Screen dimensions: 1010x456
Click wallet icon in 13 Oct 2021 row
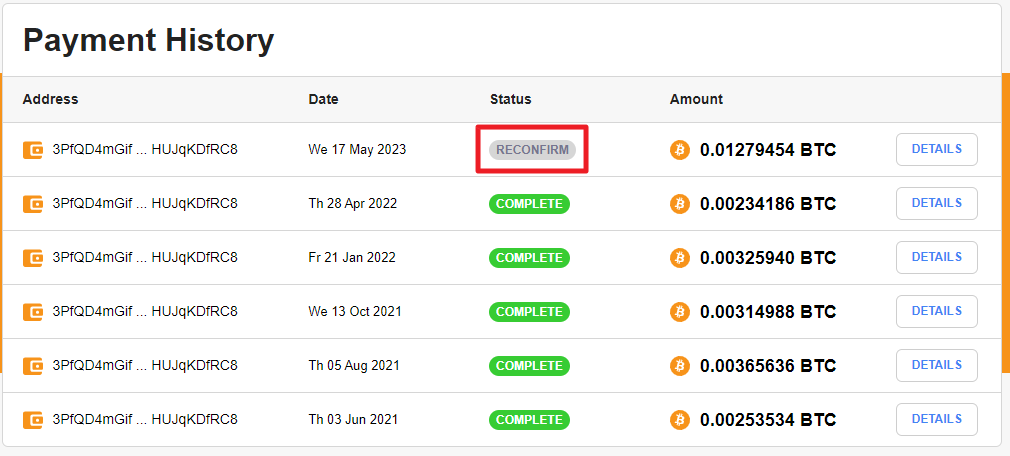point(33,312)
